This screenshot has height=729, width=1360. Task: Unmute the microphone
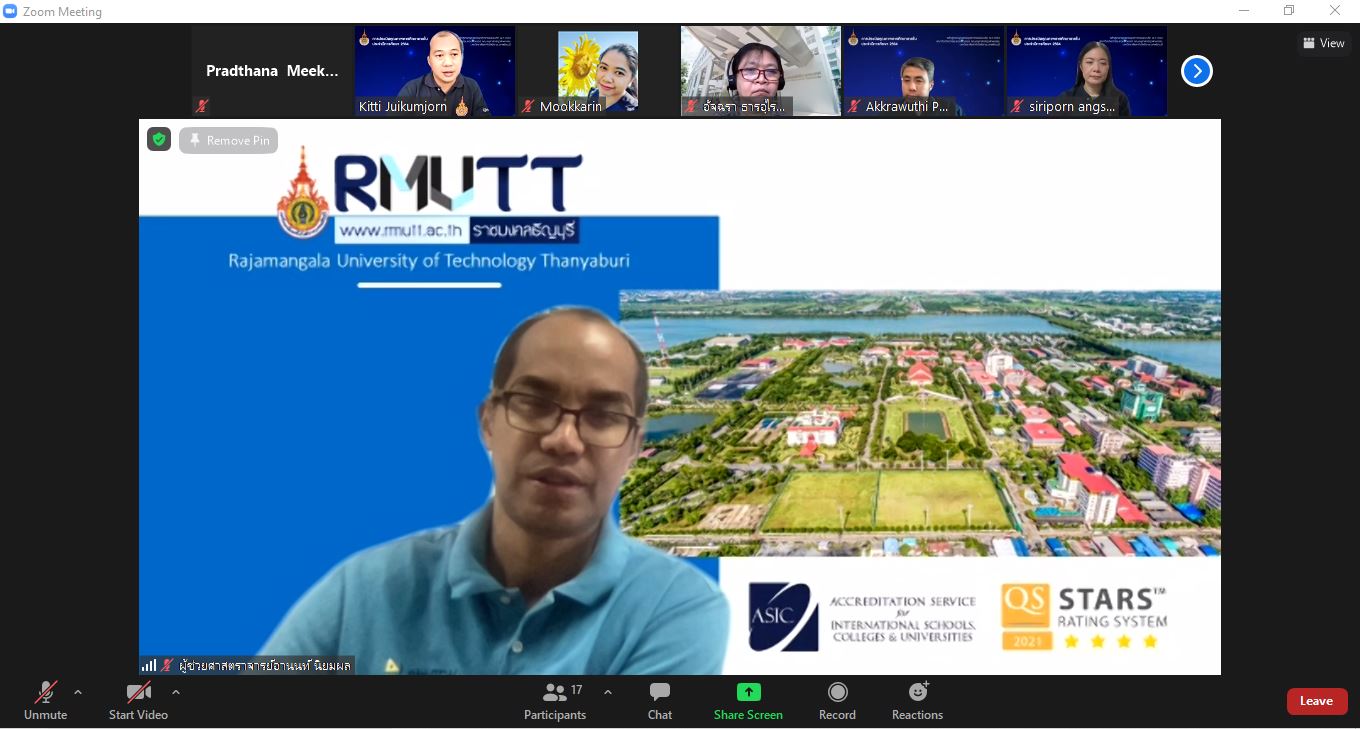(x=45, y=700)
